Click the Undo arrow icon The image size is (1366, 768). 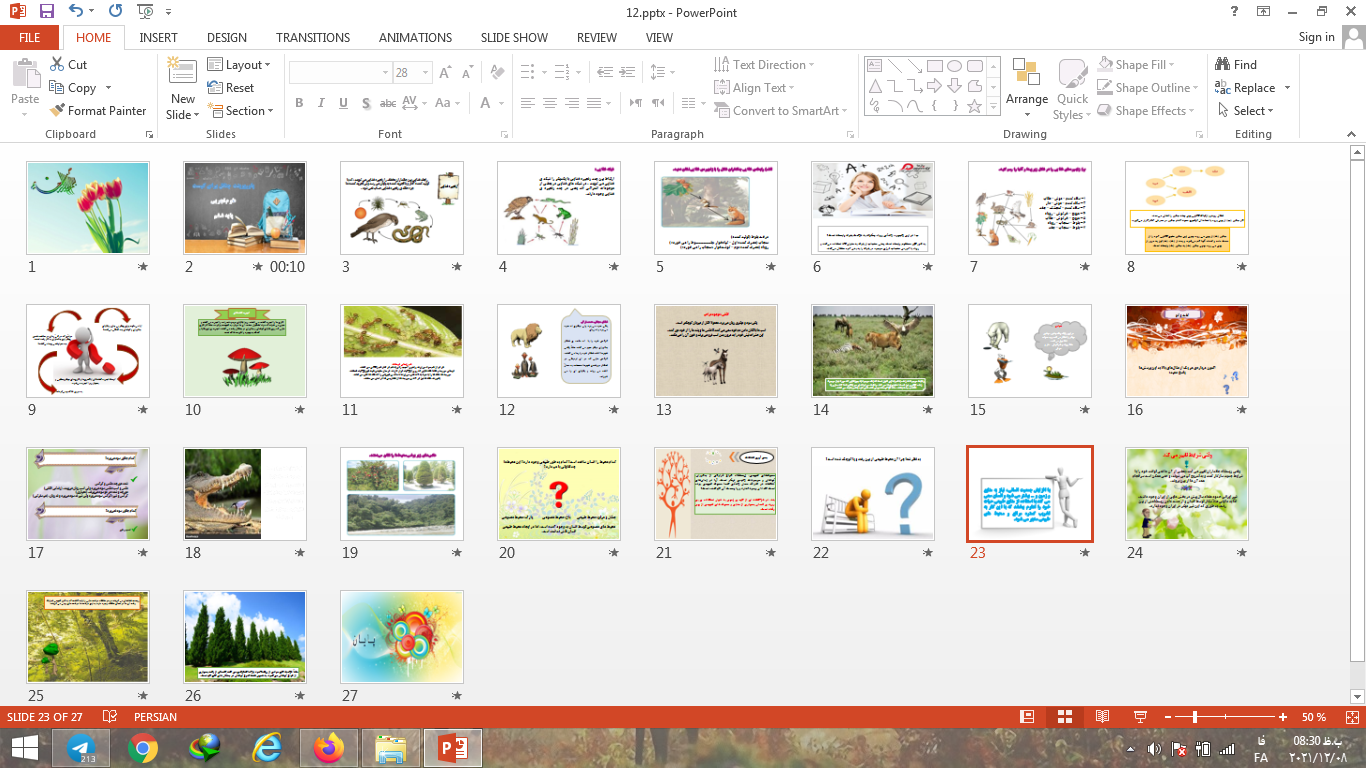(77, 12)
